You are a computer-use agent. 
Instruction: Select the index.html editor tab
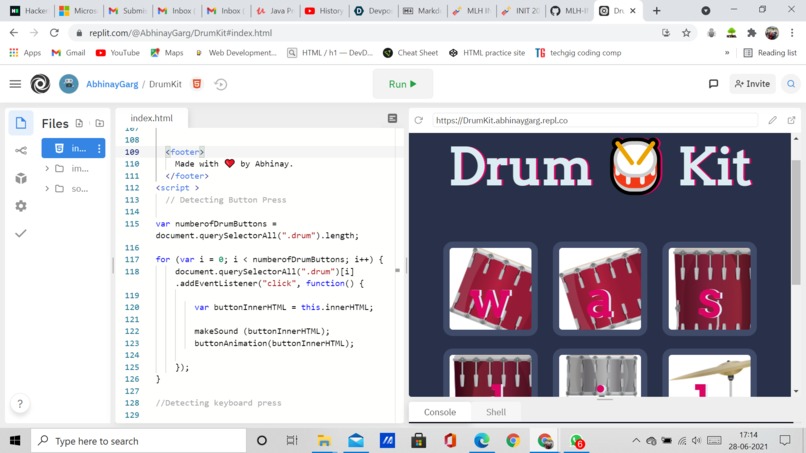(x=152, y=118)
